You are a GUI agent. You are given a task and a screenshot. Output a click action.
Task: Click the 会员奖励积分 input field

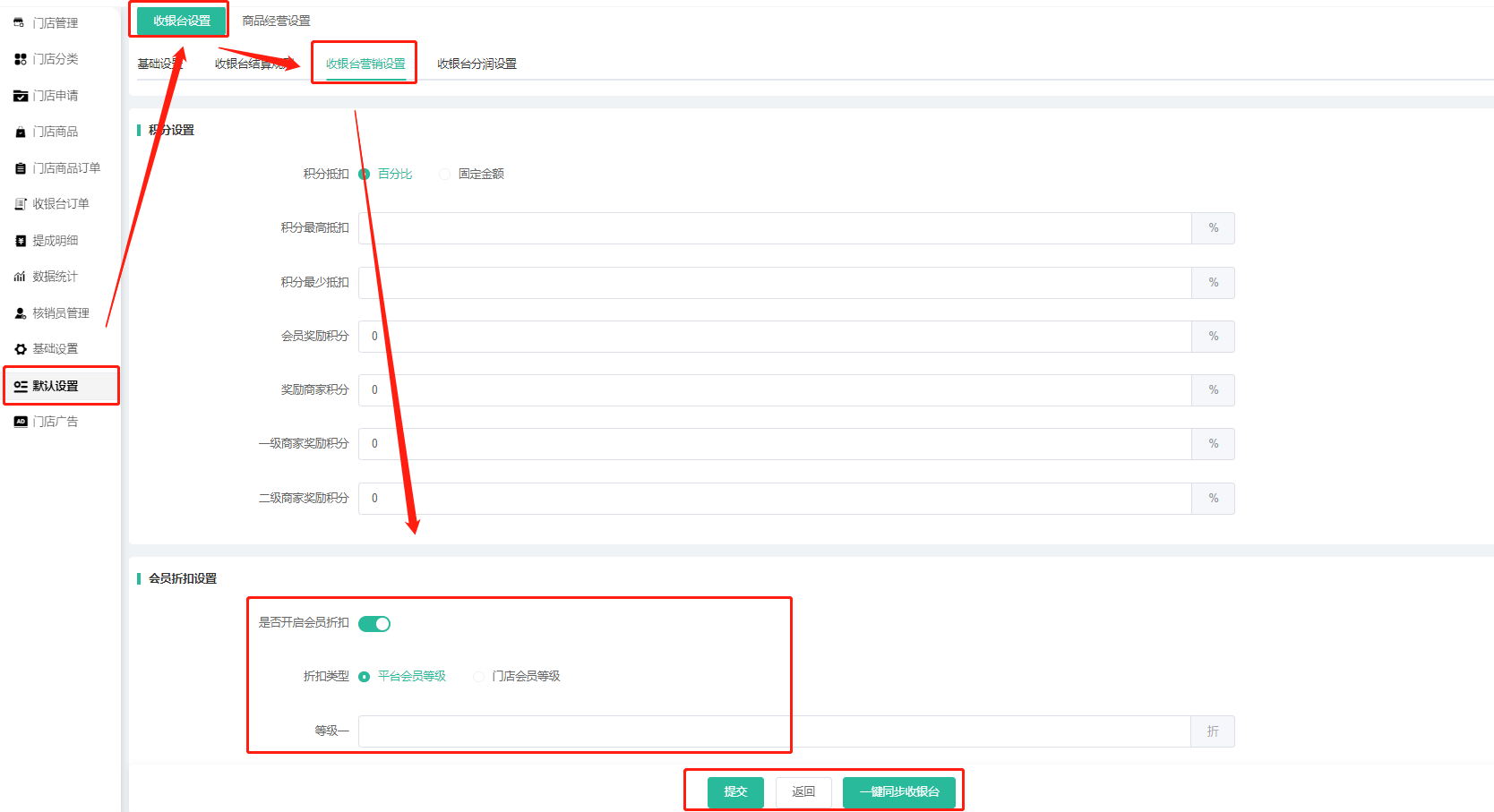click(775, 337)
